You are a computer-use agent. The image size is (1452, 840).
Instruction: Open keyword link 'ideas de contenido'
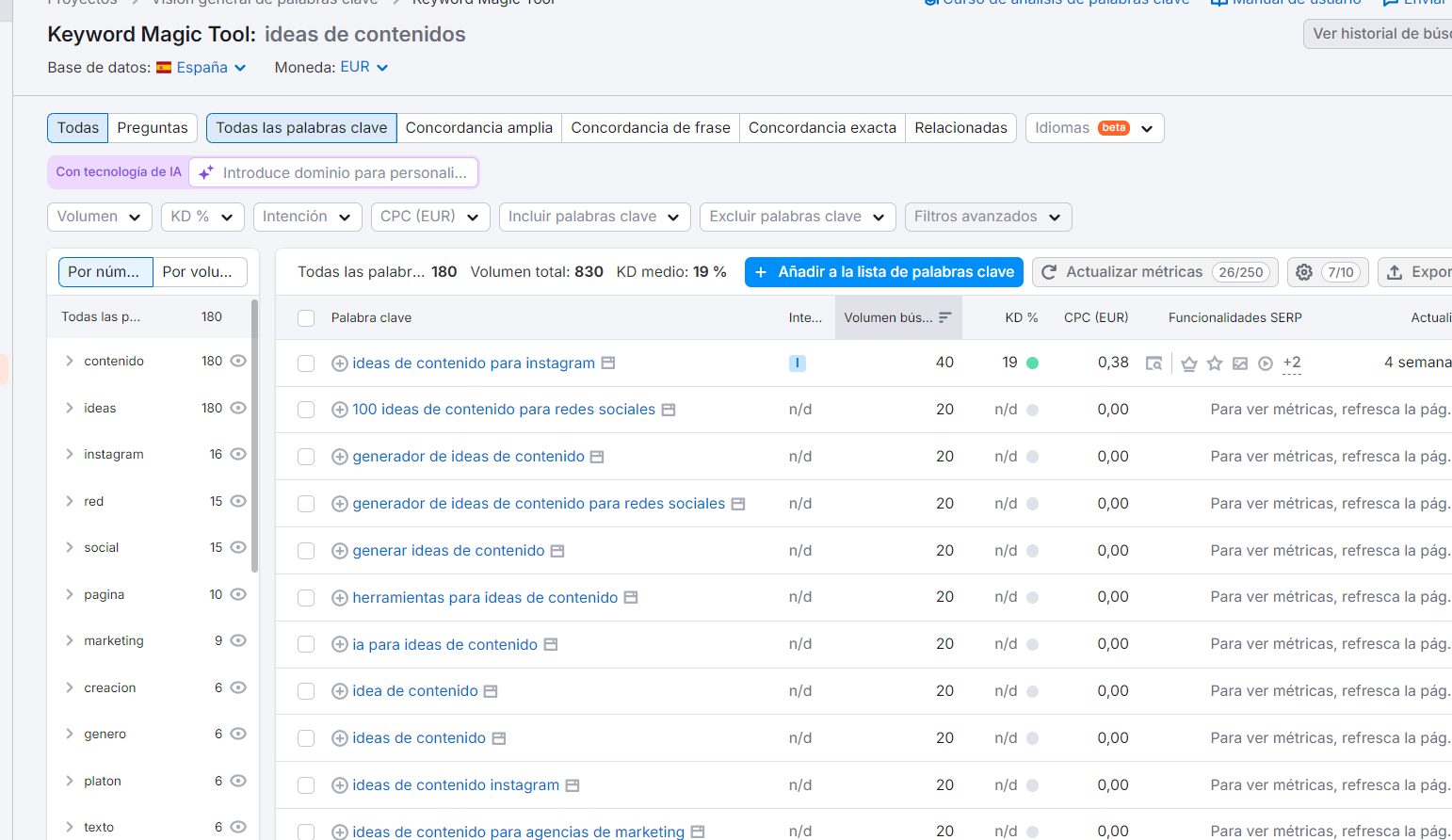[x=419, y=738]
